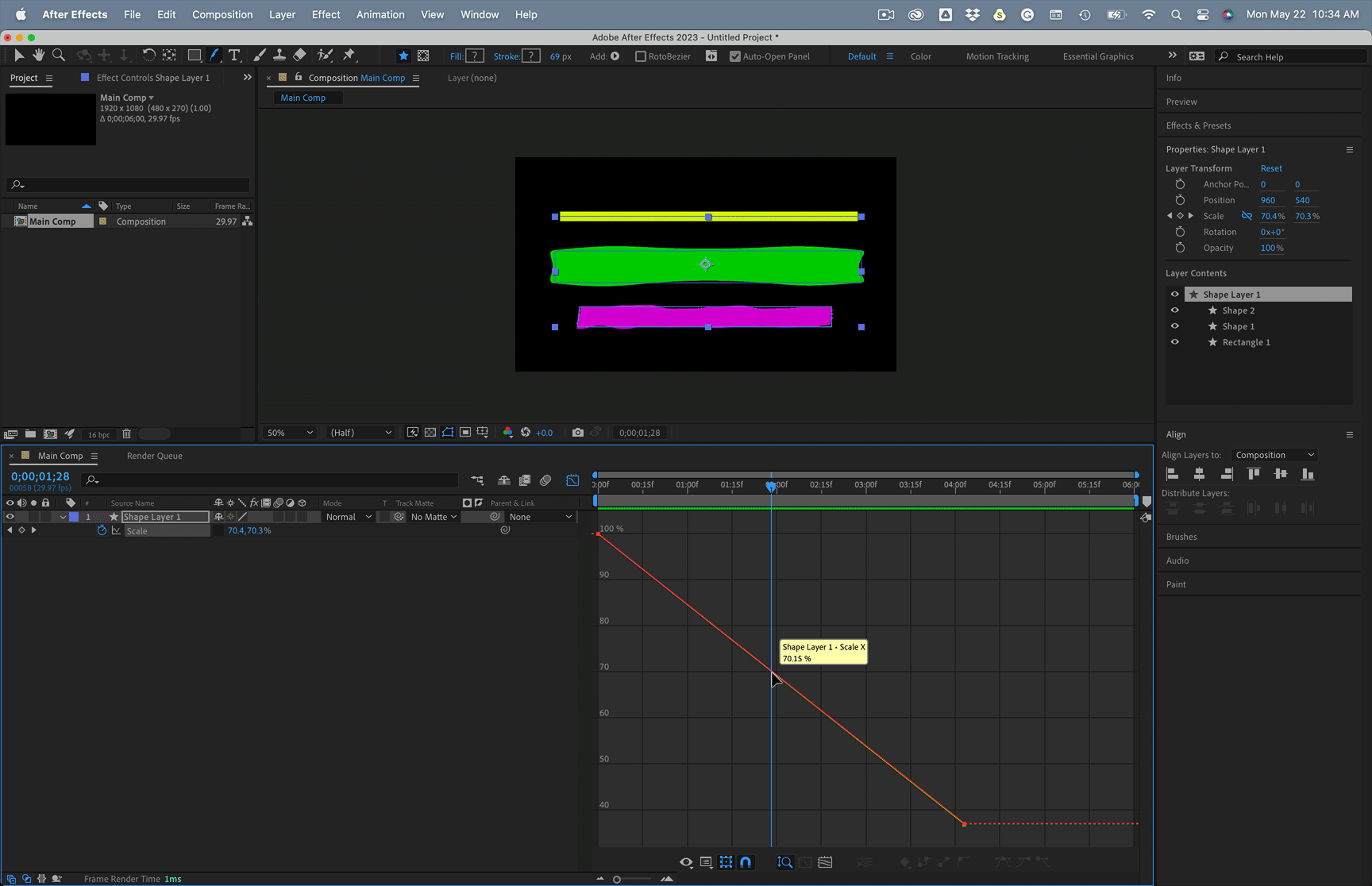Click the current time indicator playhead
The width and height of the screenshot is (1372, 886).
(771, 486)
